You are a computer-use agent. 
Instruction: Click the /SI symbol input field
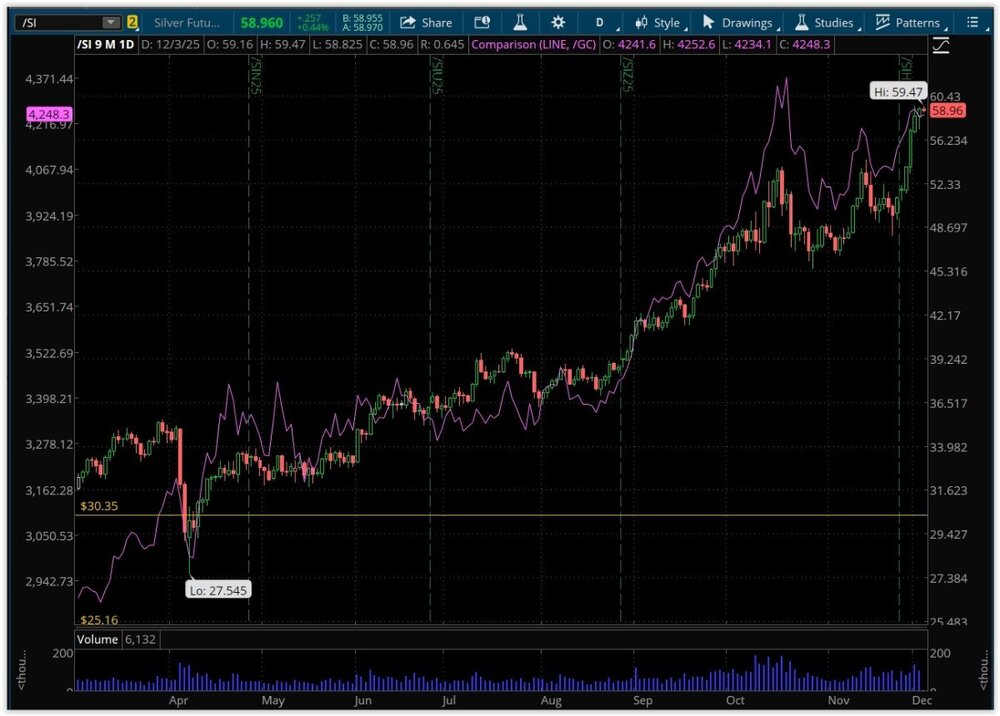(60, 22)
